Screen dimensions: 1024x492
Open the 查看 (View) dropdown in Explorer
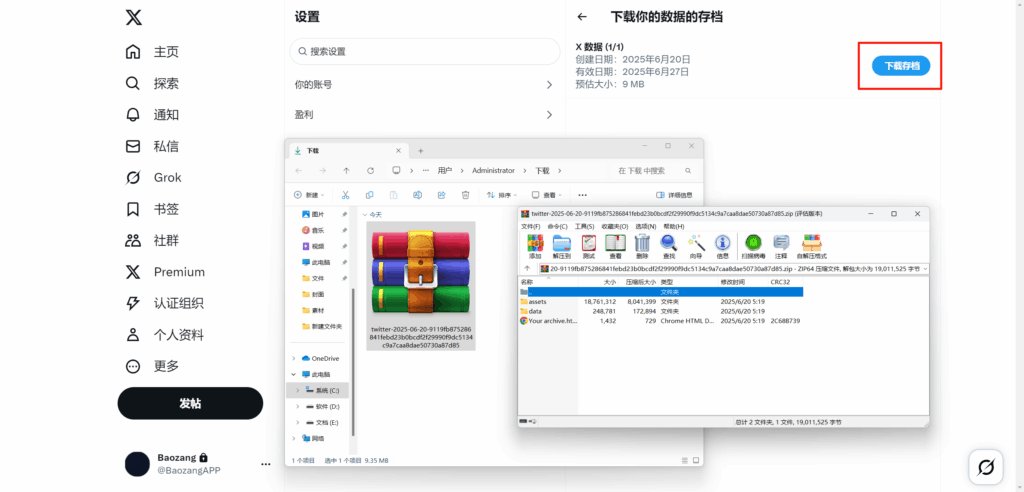tap(547, 195)
